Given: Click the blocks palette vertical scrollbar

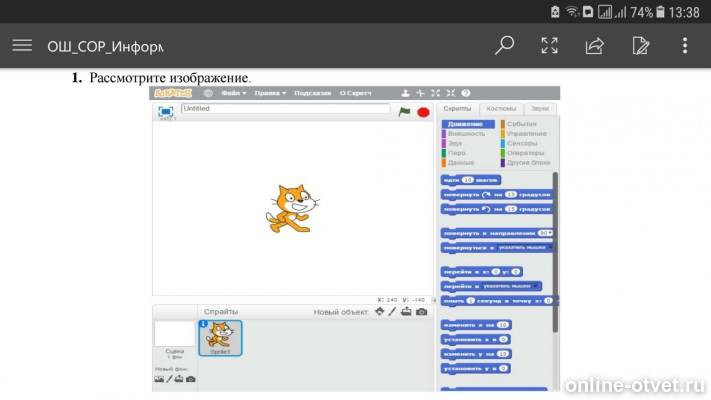Looking at the screenshot, I should pos(555,252).
